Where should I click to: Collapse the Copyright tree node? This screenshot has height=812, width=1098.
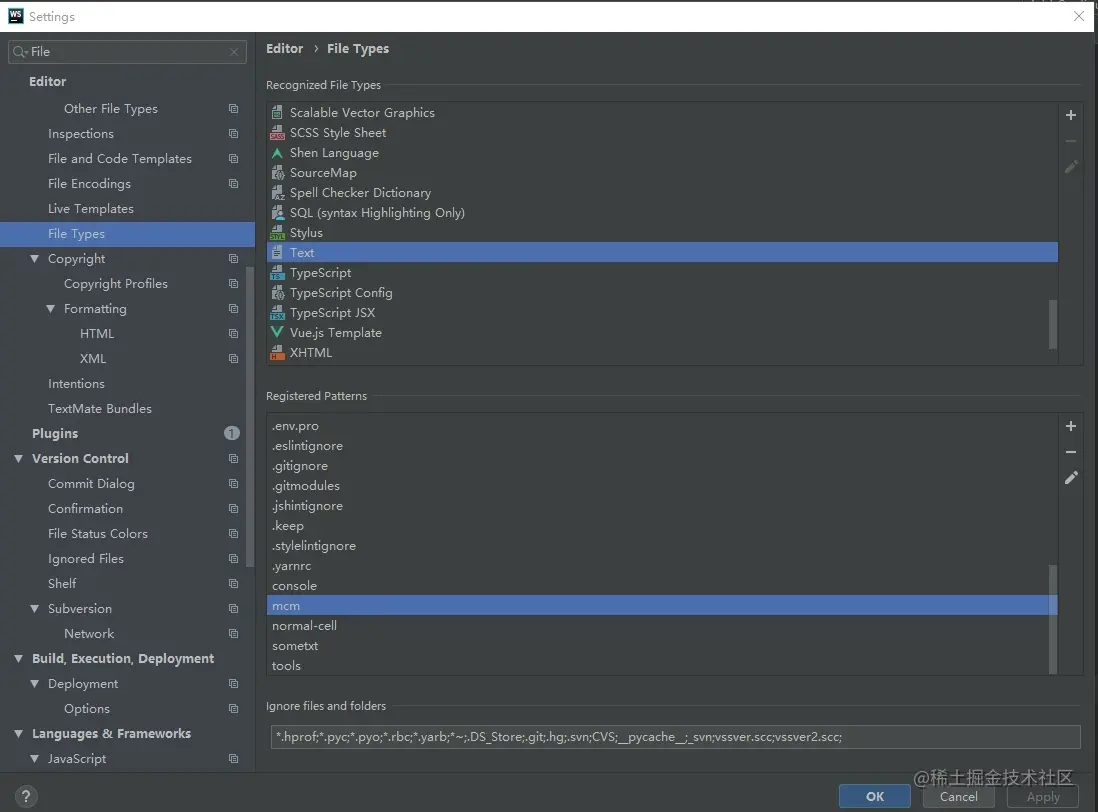pyautogui.click(x=34, y=258)
